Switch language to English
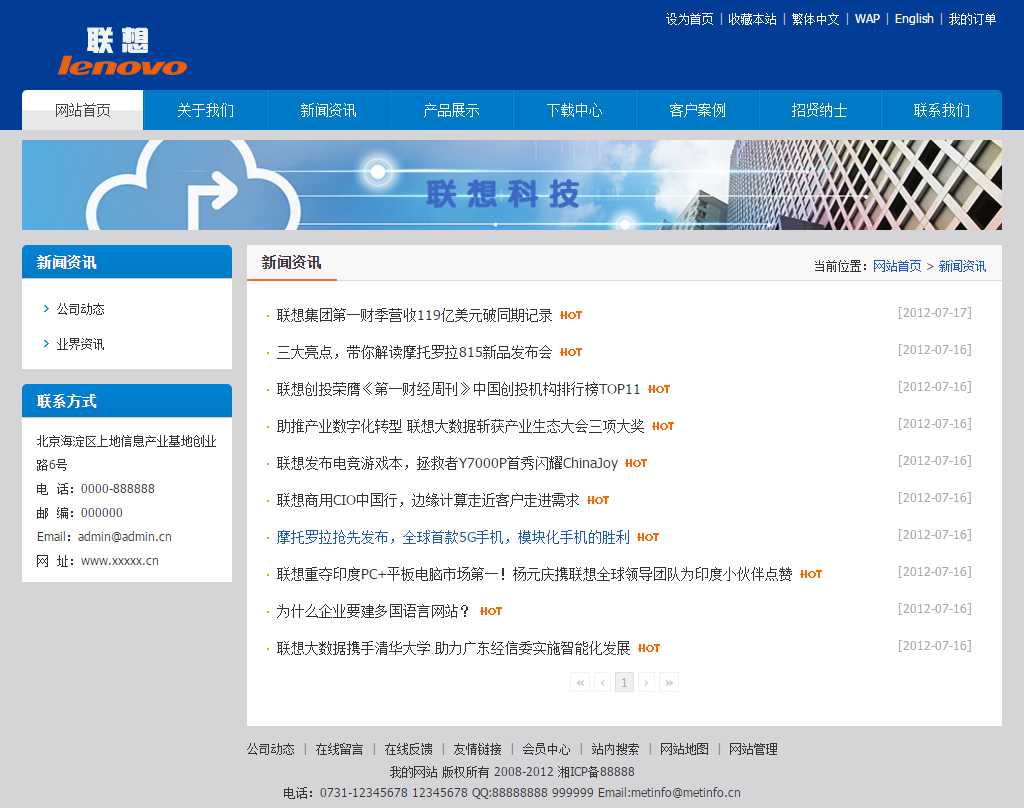Viewport: 1024px width, 808px height. click(914, 19)
